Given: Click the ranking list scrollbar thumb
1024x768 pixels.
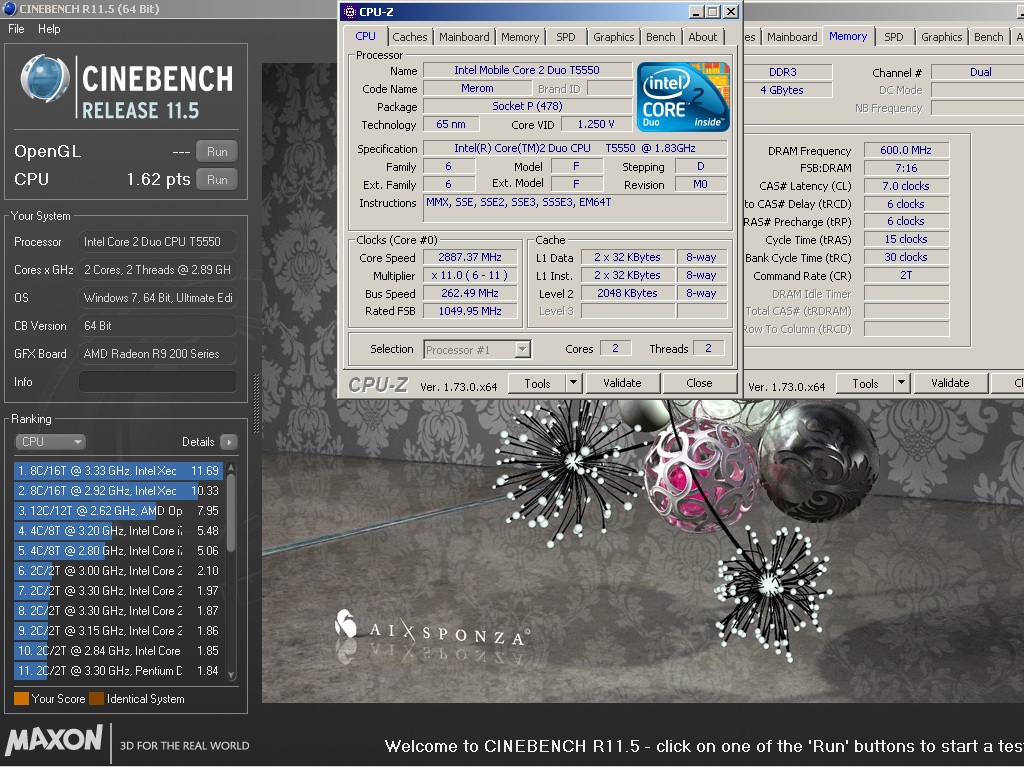Looking at the screenshot, I should coord(231,513).
